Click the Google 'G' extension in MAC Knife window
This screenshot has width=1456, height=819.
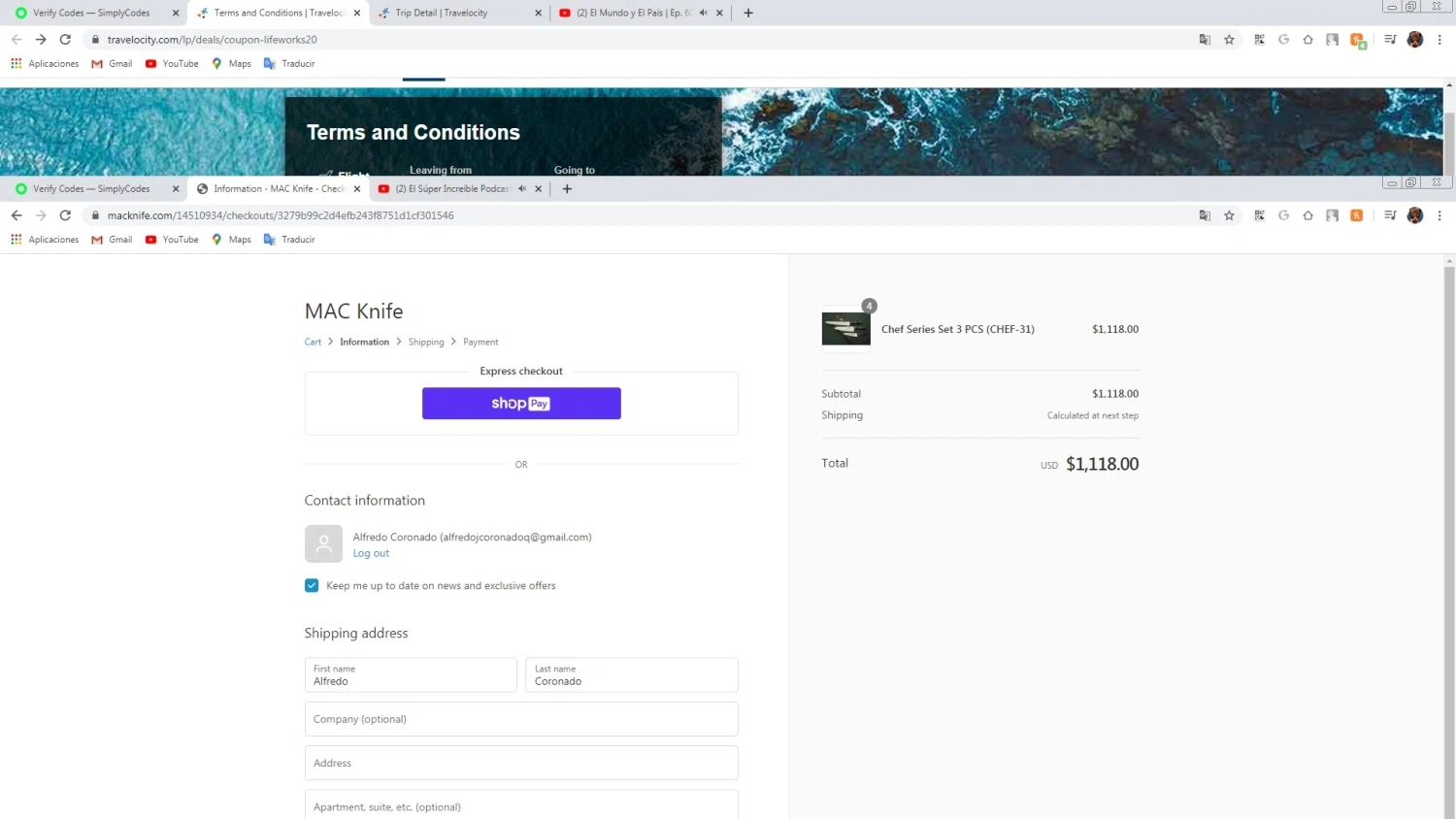(1283, 215)
